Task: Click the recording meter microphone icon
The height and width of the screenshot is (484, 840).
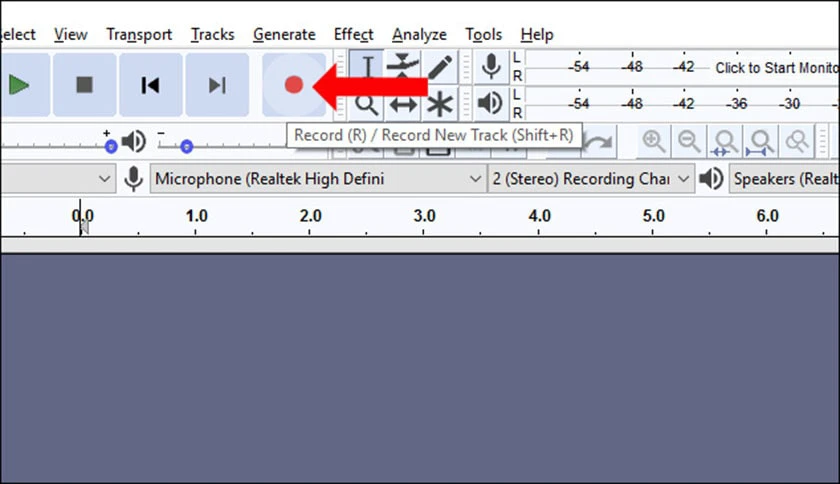Action: pyautogui.click(x=491, y=67)
